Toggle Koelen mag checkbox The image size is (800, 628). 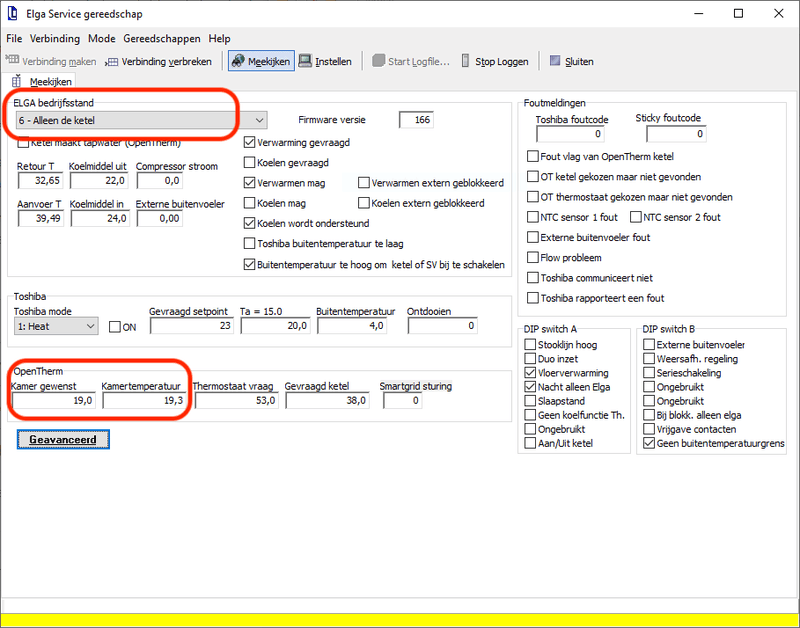click(x=249, y=203)
